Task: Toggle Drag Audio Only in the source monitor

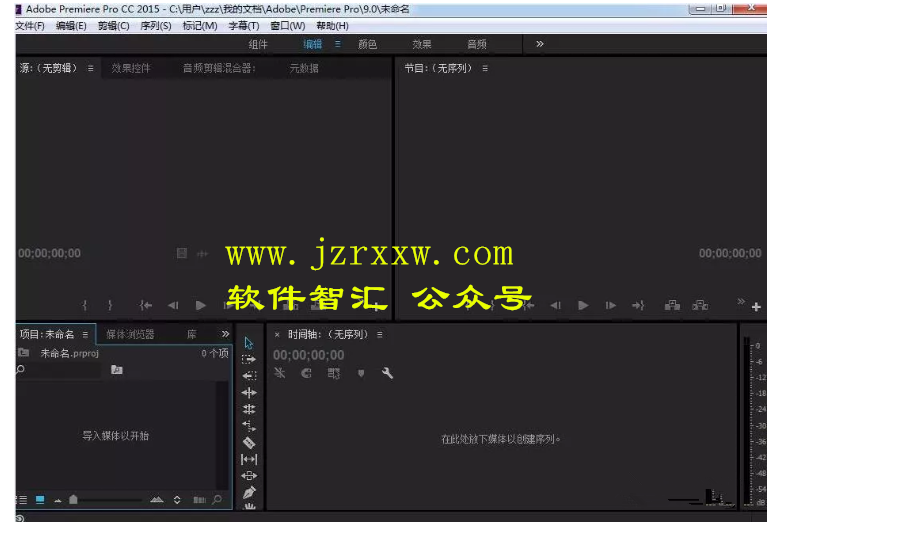Action: pos(202,254)
